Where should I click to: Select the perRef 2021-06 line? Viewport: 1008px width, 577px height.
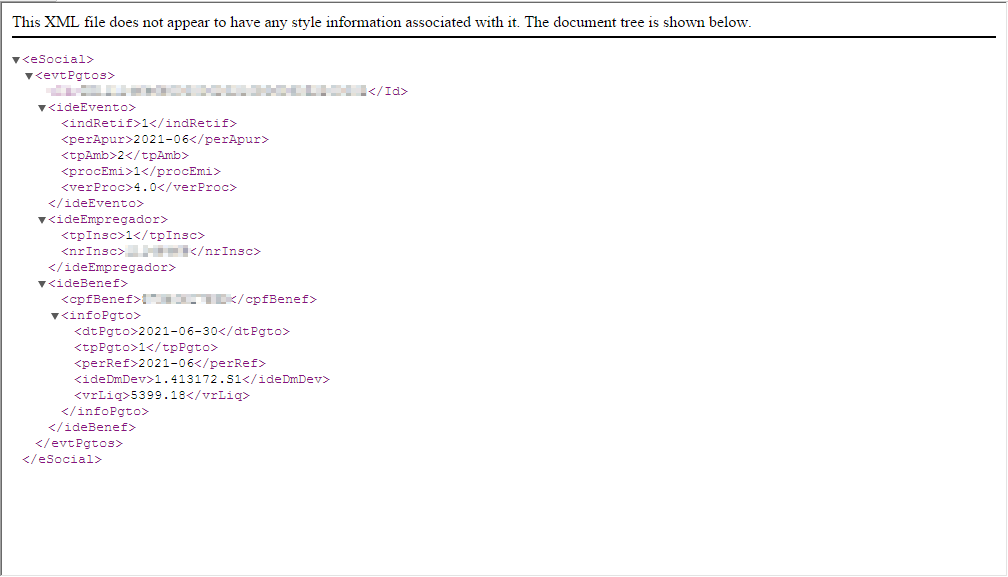[x=170, y=364]
